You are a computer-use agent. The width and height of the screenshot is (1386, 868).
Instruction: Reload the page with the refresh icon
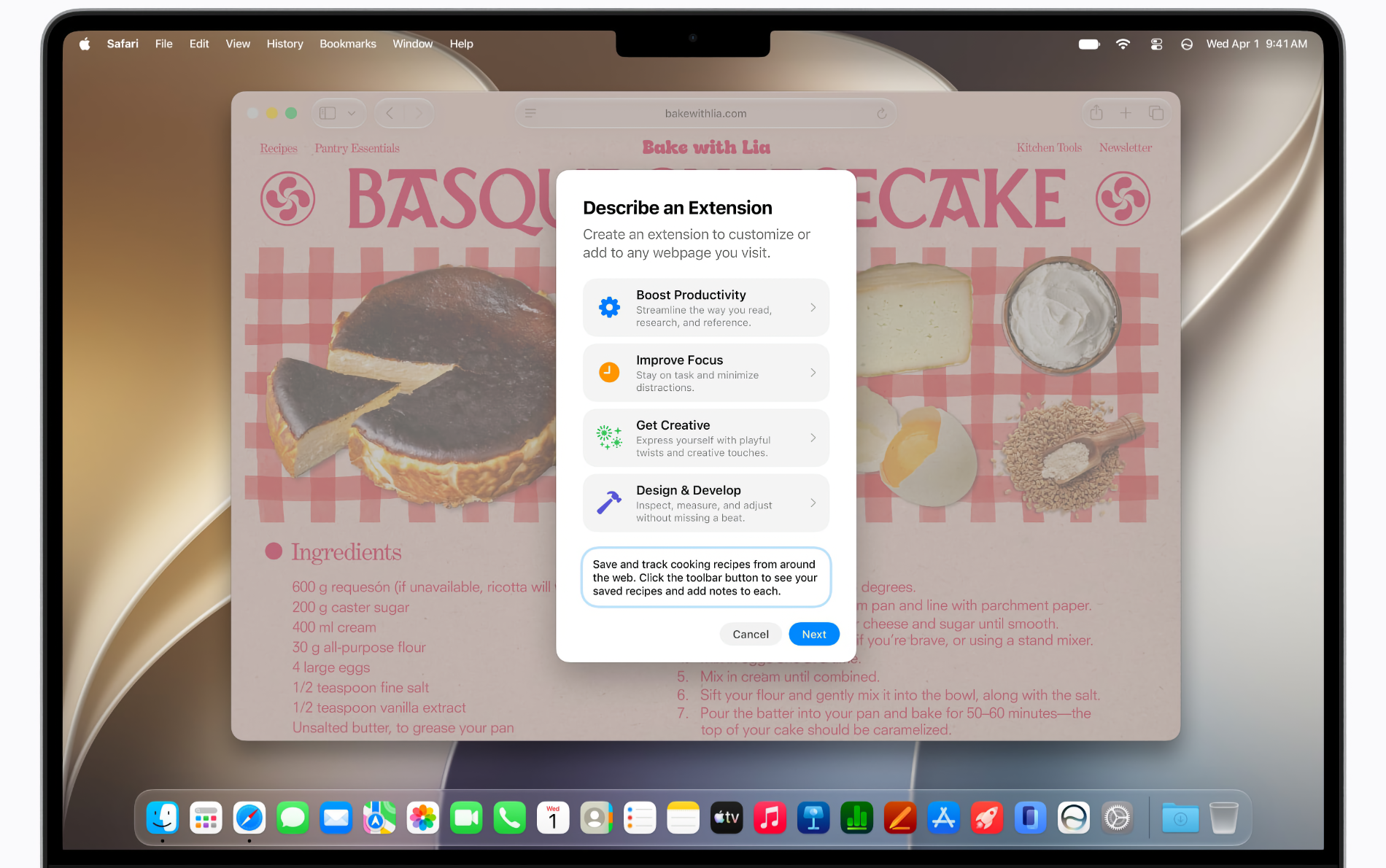coord(882,113)
